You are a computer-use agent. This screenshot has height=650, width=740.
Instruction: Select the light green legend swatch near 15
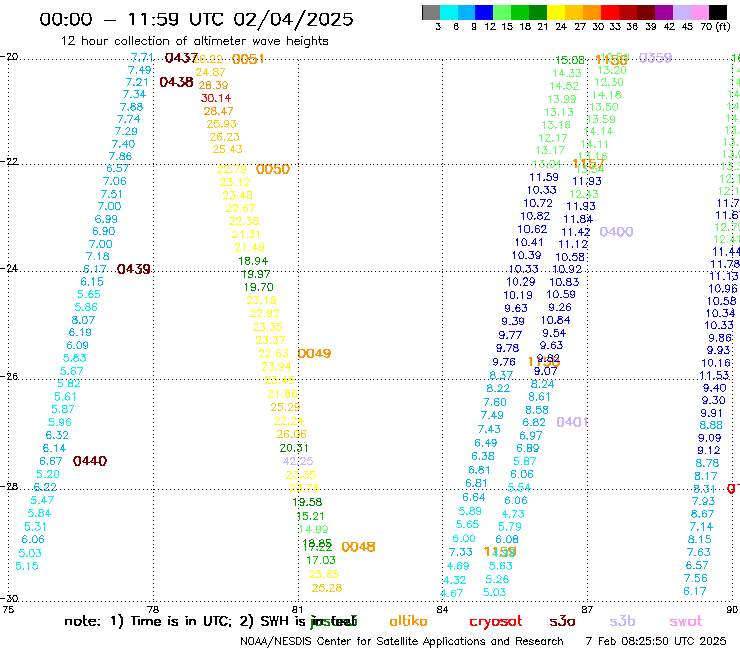pyautogui.click(x=502, y=12)
